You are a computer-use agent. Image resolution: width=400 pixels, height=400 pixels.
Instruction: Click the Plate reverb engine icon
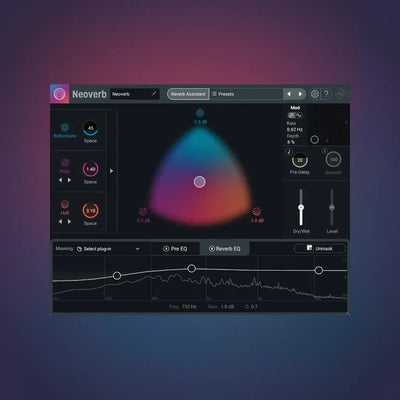(65, 163)
